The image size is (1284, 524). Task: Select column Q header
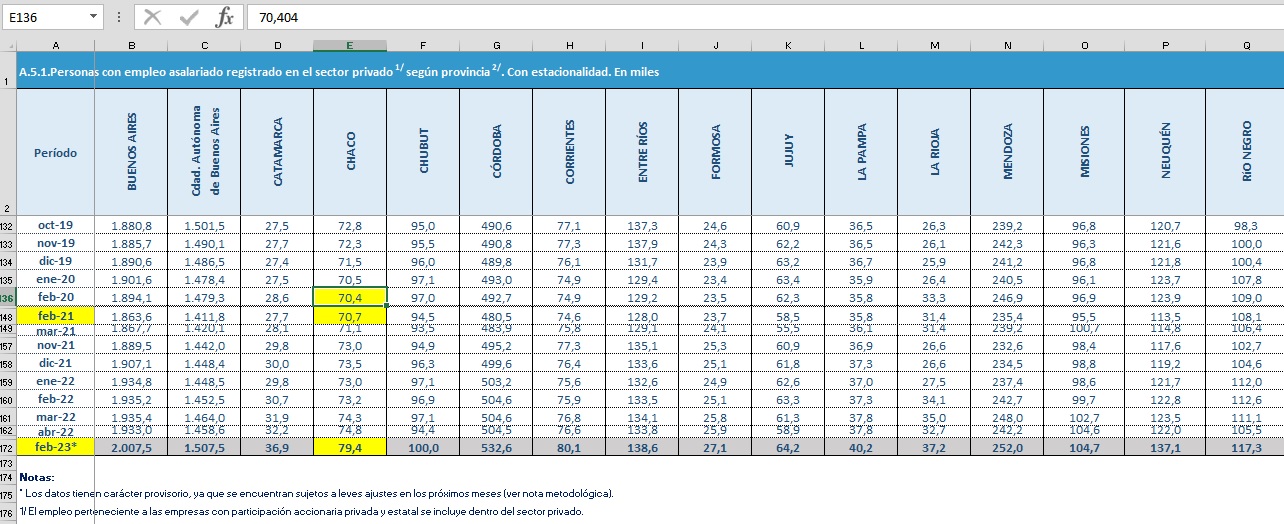tap(1247, 45)
